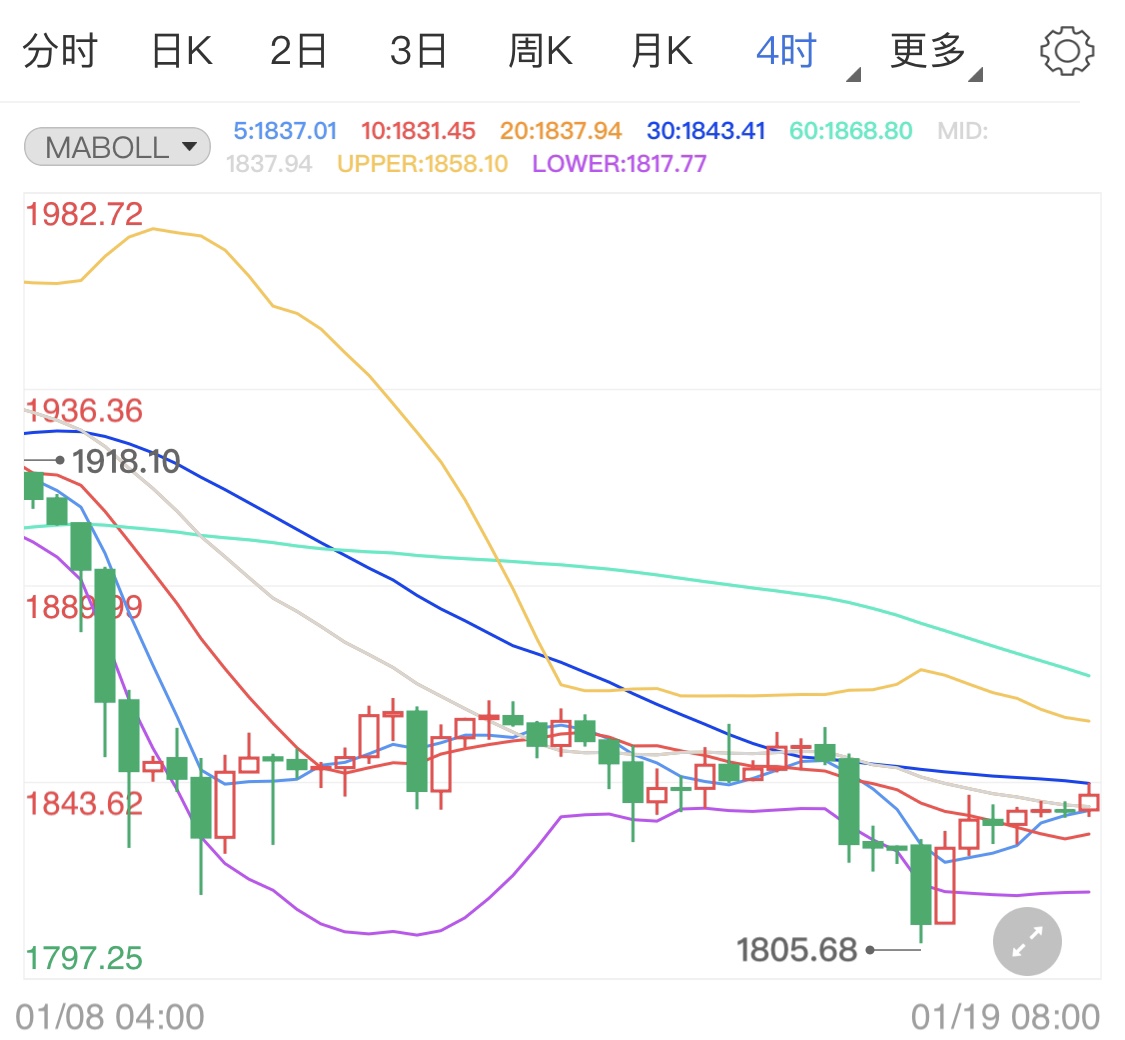This screenshot has width=1125, height=1040.
Task: Click the 30:1843.41 MA30 value
Action: tap(706, 131)
